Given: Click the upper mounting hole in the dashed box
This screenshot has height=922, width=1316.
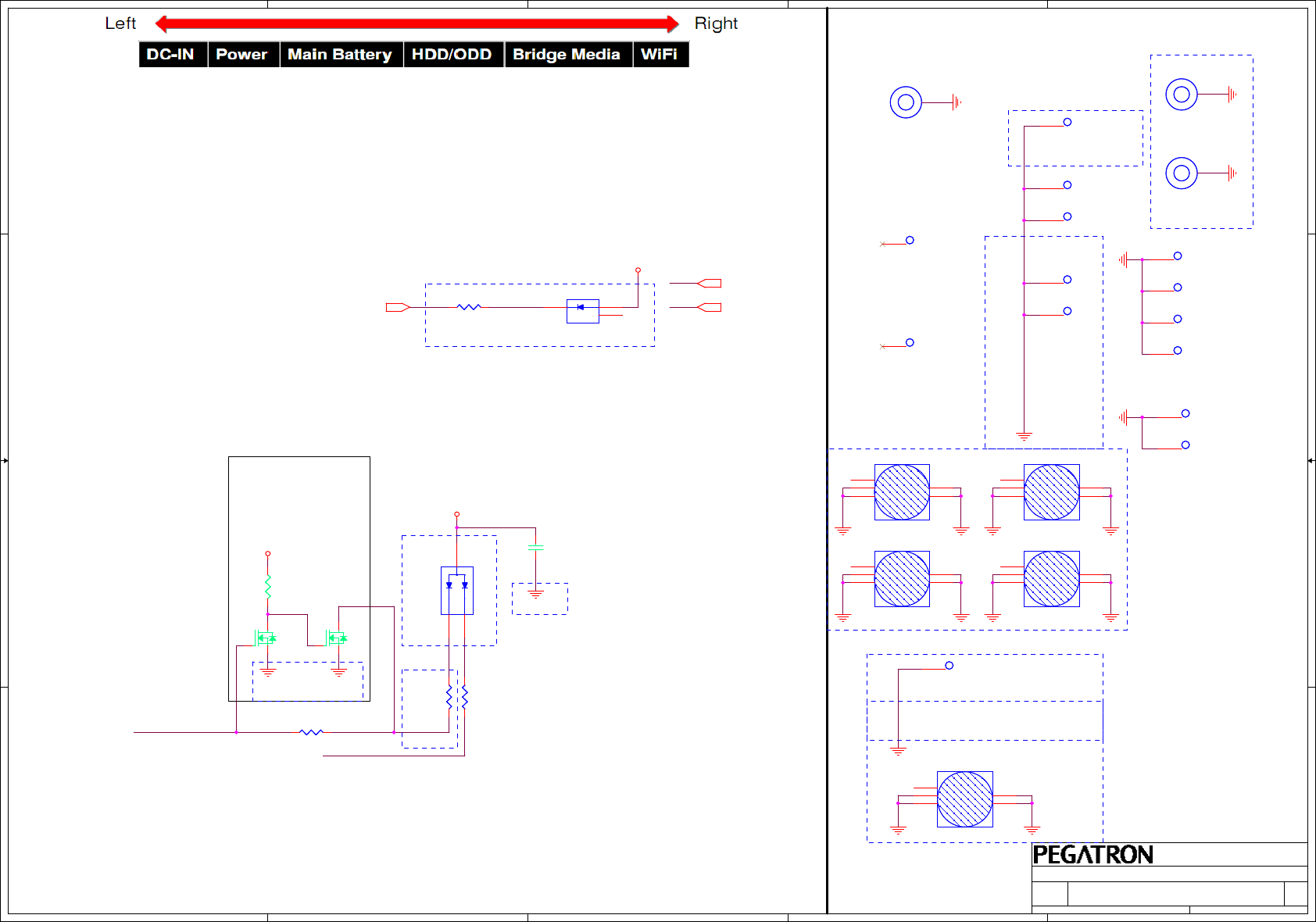Looking at the screenshot, I should click(x=1182, y=95).
